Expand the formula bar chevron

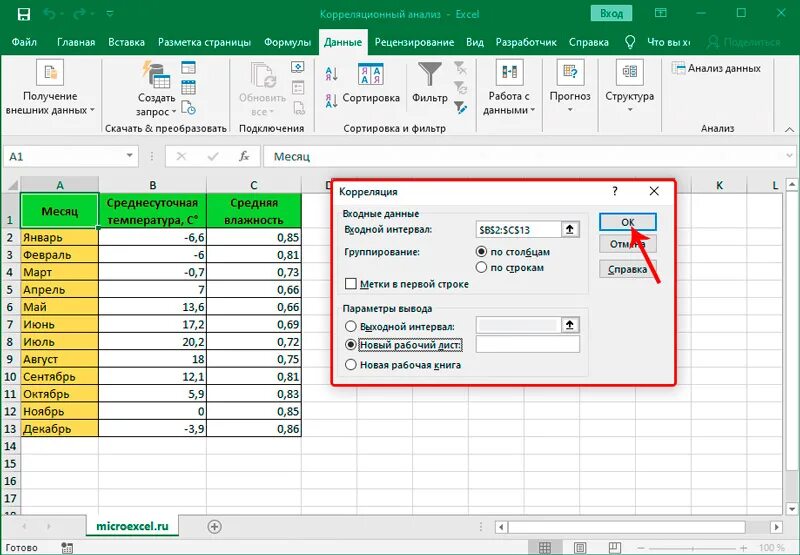coord(790,156)
